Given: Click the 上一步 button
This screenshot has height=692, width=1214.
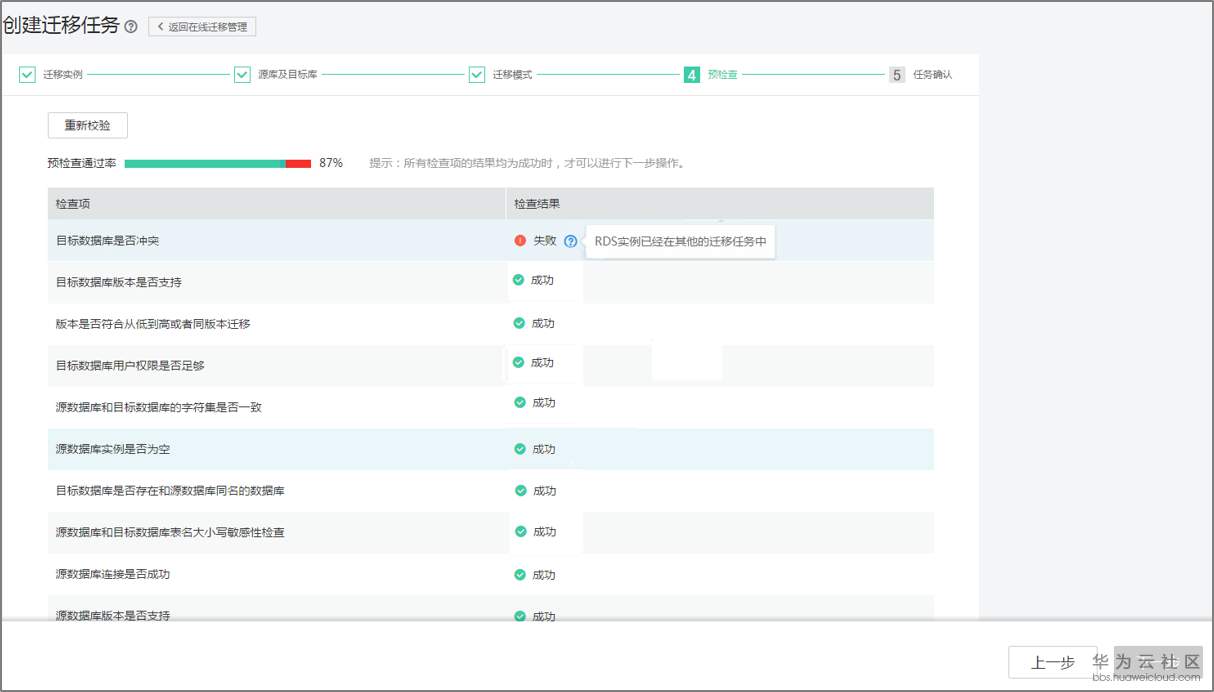Looking at the screenshot, I should [x=1053, y=662].
